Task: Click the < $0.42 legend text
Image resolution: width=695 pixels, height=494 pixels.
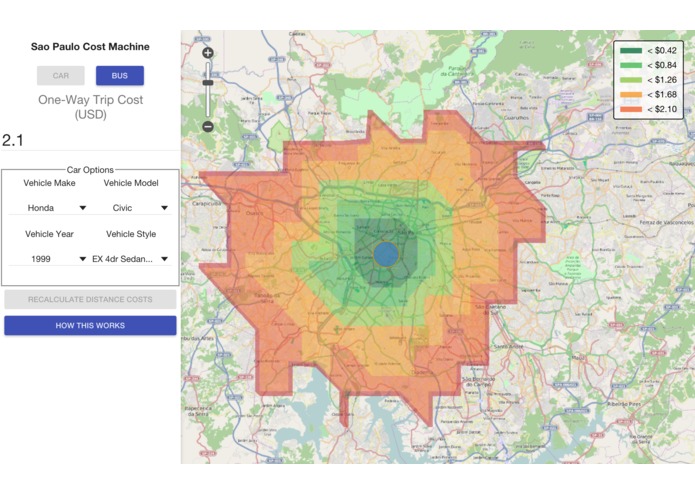Action: pyautogui.click(x=662, y=51)
